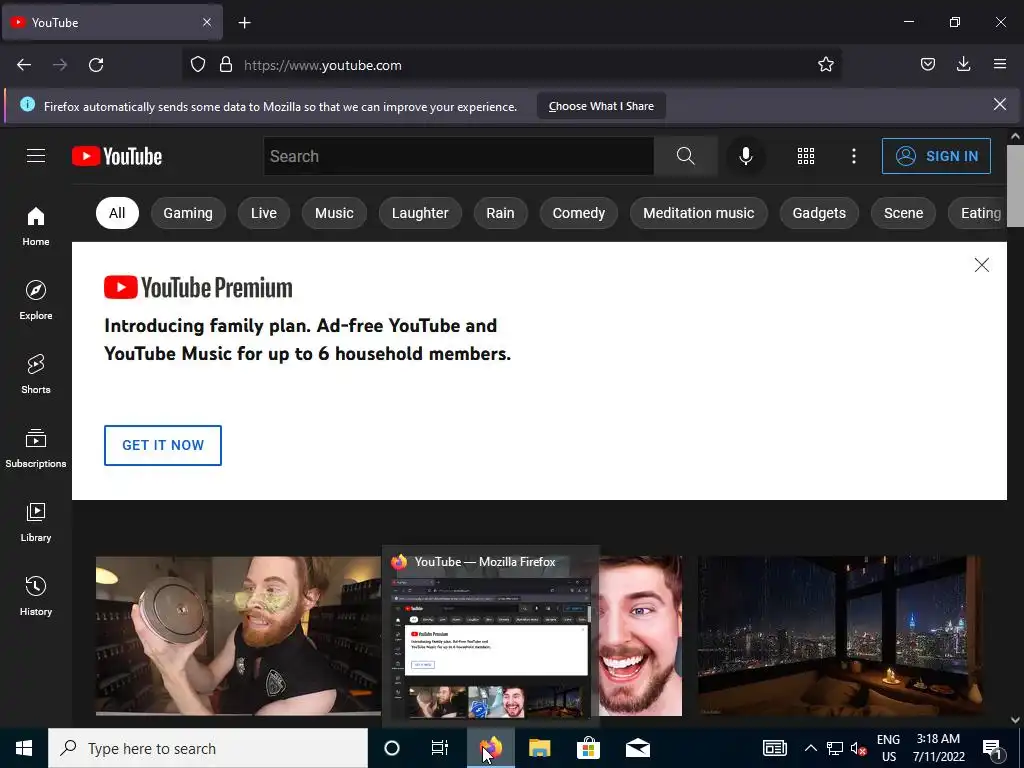
Task: Open Mail app from taskbar
Action: (x=637, y=748)
